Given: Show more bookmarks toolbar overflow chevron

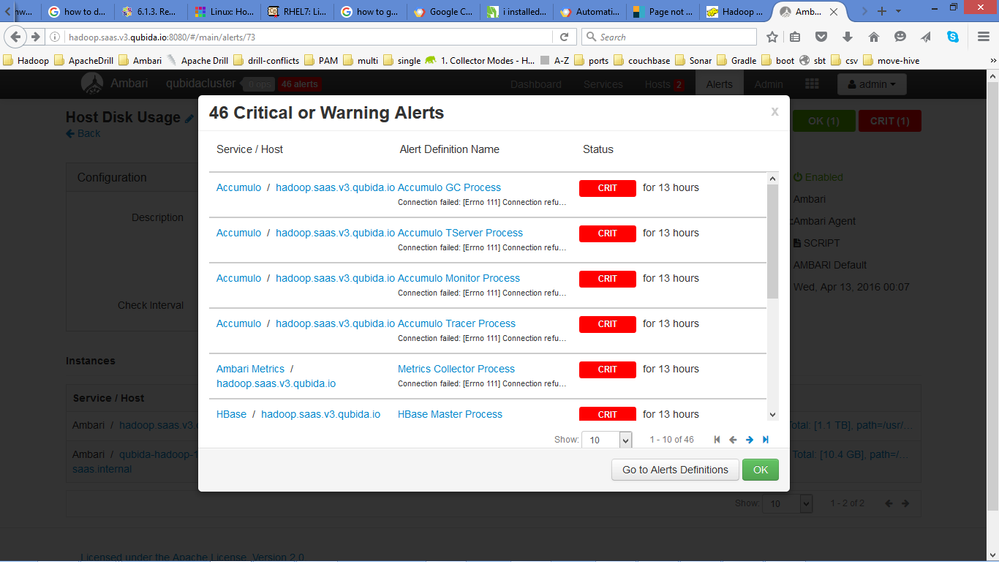Looking at the screenshot, I should (x=993, y=61).
